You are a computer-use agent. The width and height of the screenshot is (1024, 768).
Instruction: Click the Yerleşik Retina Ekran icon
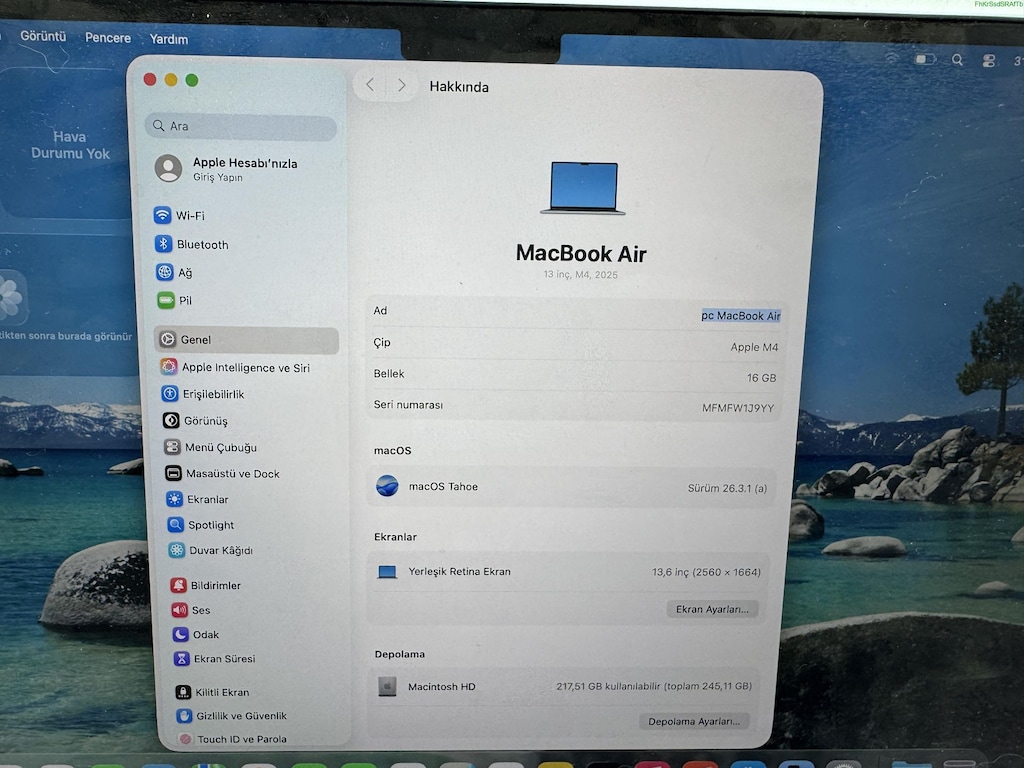(387, 572)
